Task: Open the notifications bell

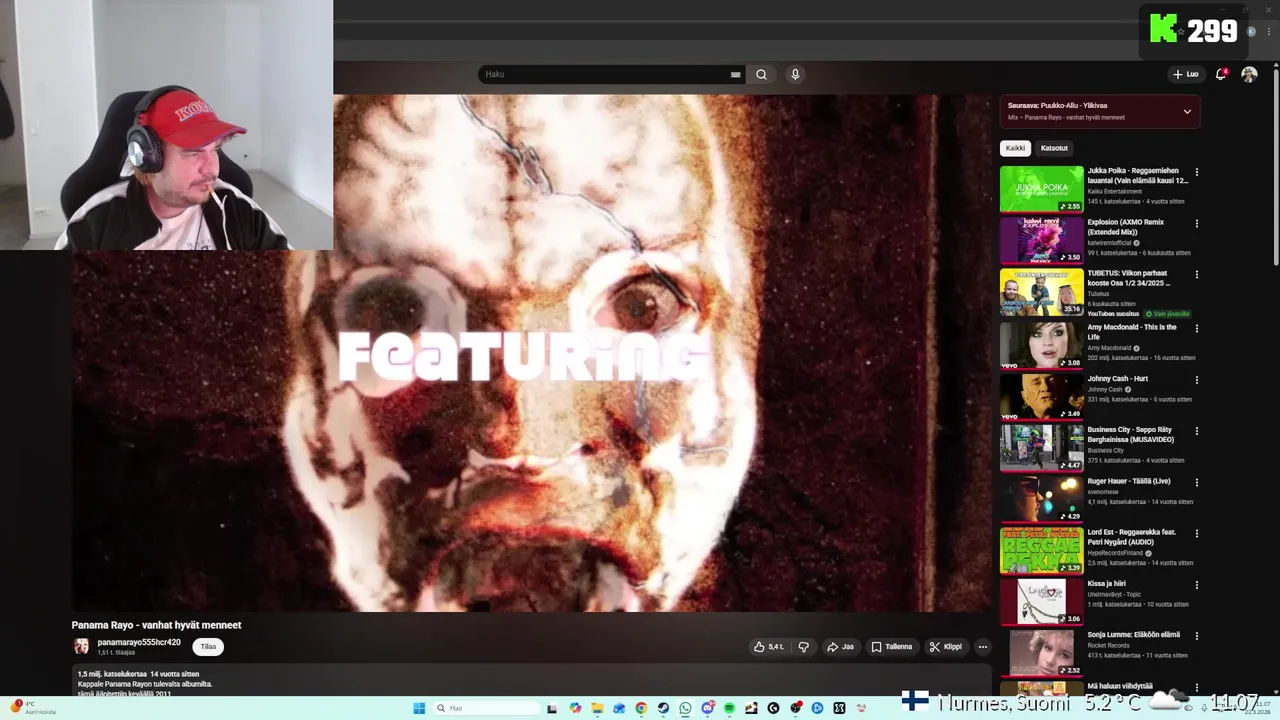Action: click(1221, 74)
